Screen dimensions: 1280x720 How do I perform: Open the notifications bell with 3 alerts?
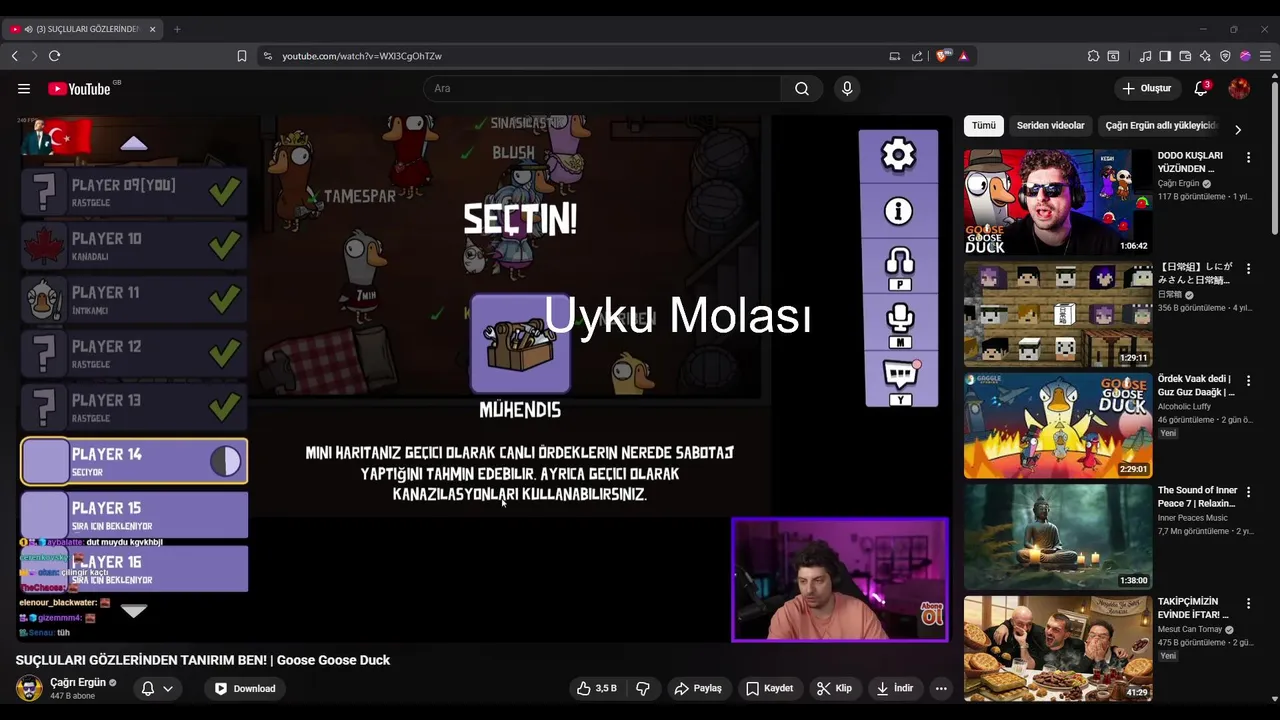click(x=1201, y=89)
